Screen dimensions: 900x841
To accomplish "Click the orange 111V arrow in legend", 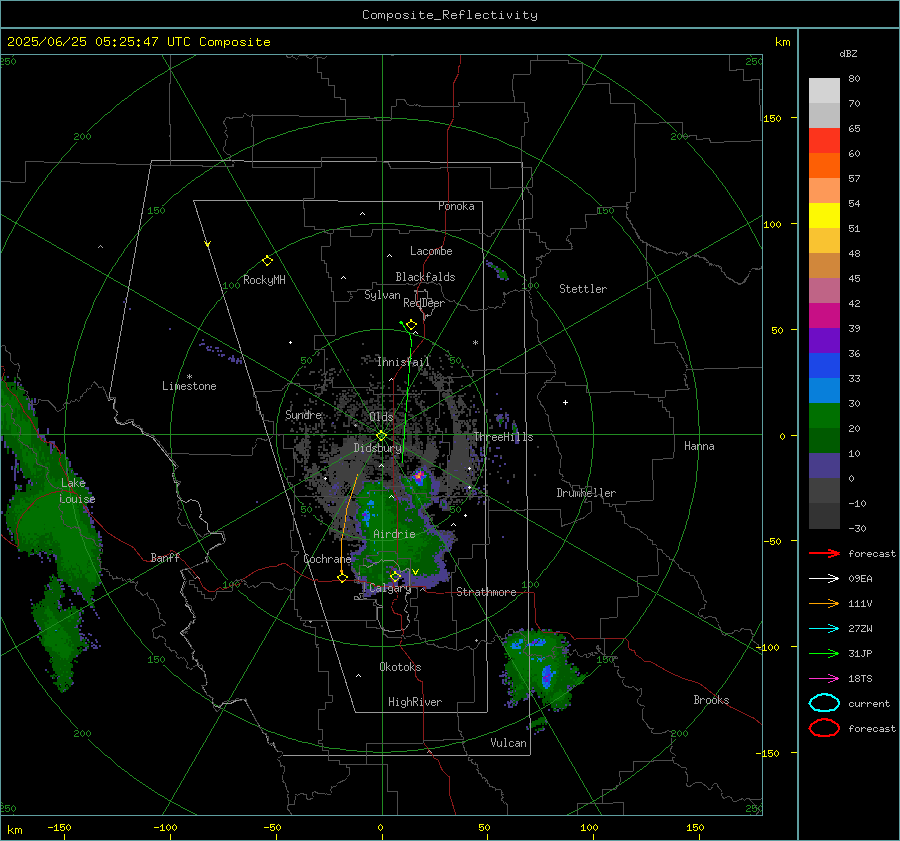I will tap(824, 603).
